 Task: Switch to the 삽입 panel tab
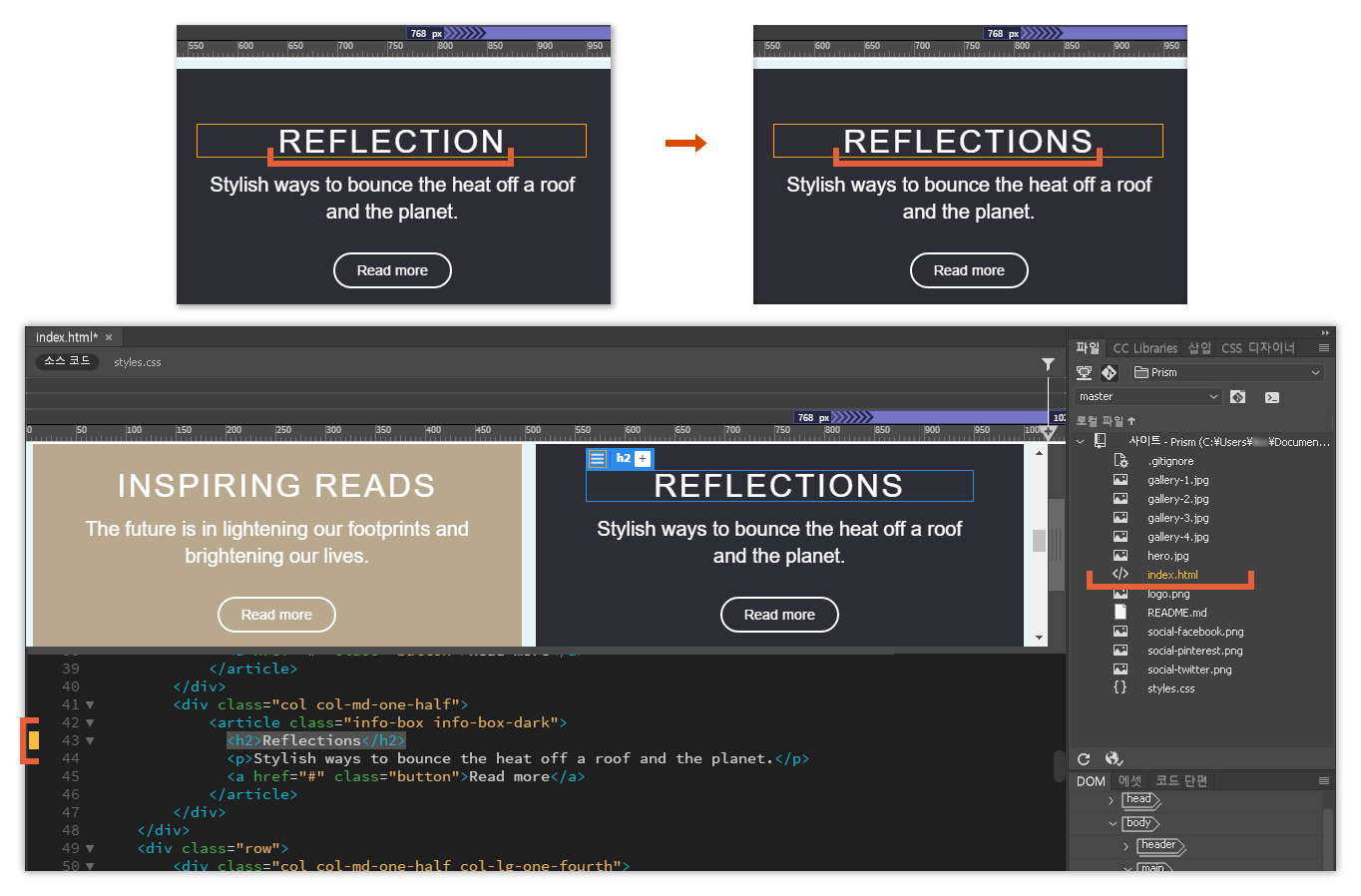(1199, 348)
